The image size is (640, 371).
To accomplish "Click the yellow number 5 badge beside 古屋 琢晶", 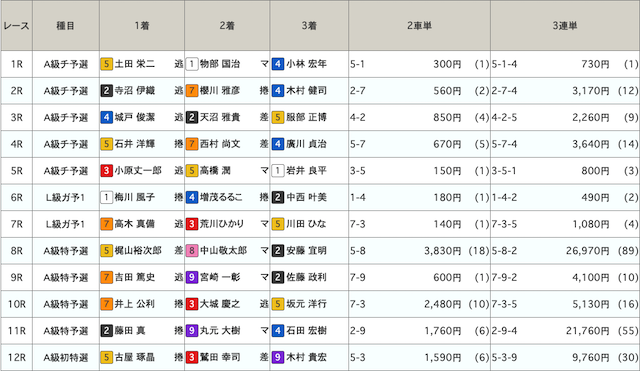I will coord(107,358).
